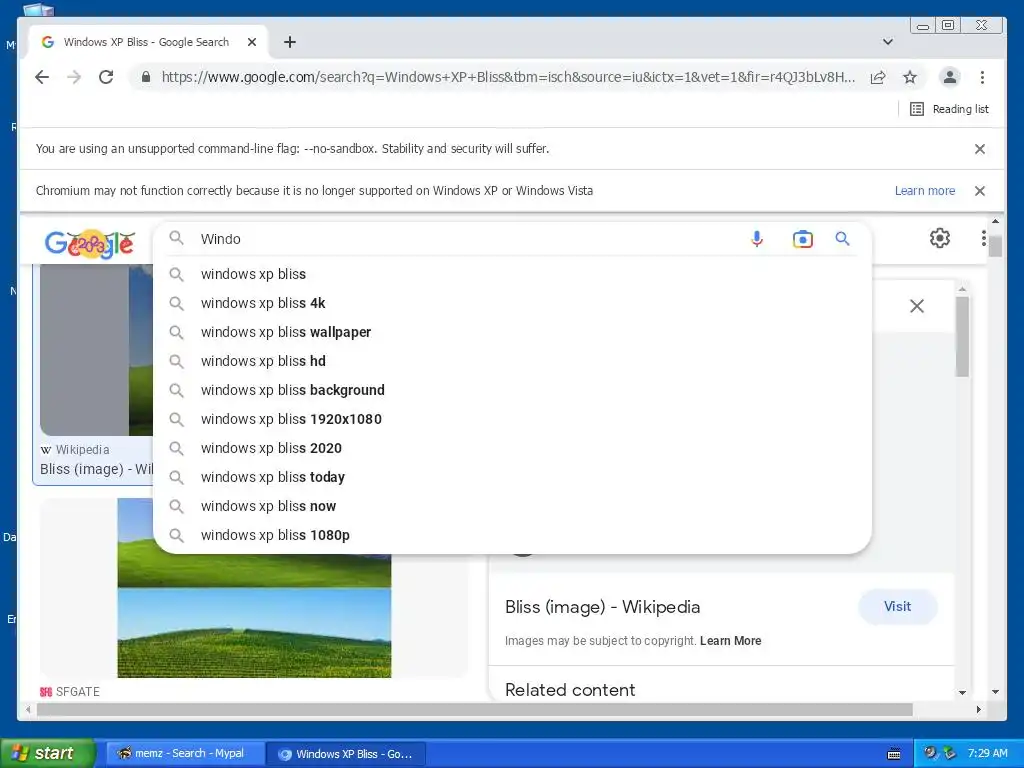The width and height of the screenshot is (1024, 768).
Task: Click magnifier icon beside 'wallpaper' suggestion
Action: point(176,332)
